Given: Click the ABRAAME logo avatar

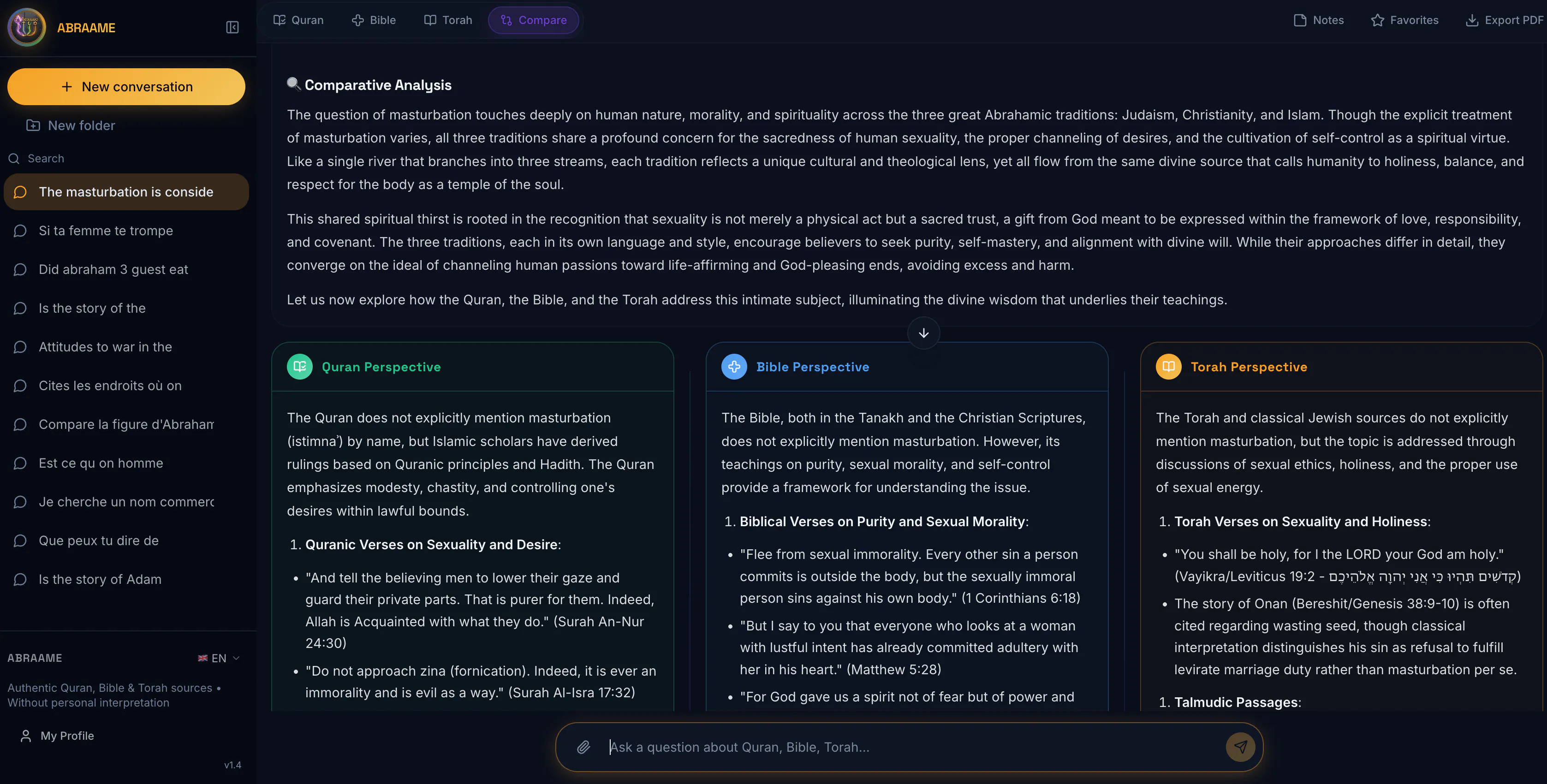Looking at the screenshot, I should (x=26, y=27).
